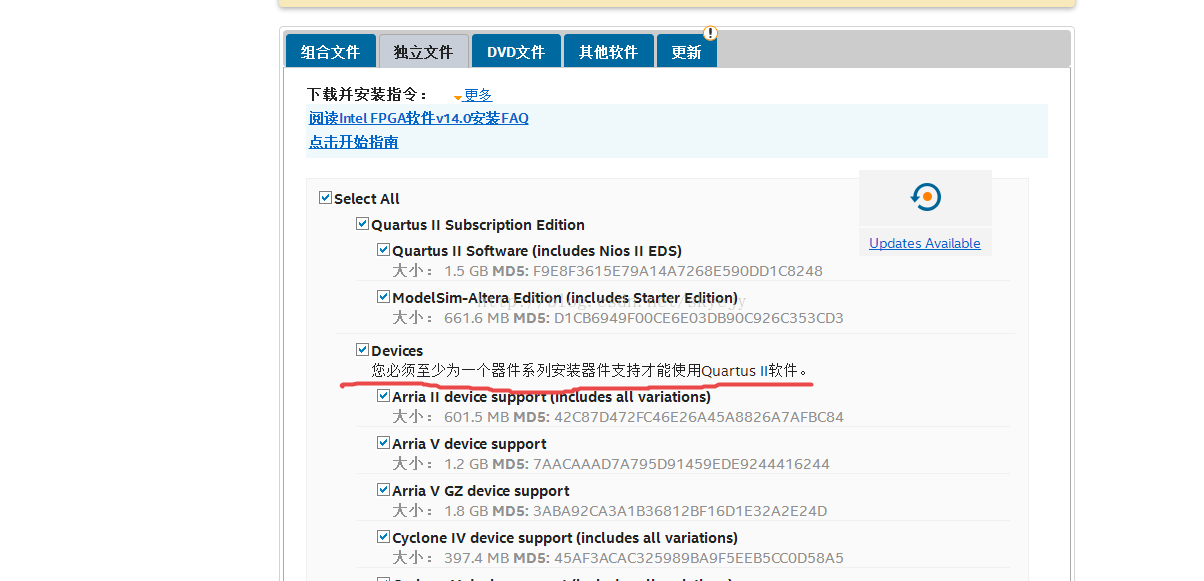Open the DVD文件 tab
1204x581 pixels.
click(x=516, y=51)
